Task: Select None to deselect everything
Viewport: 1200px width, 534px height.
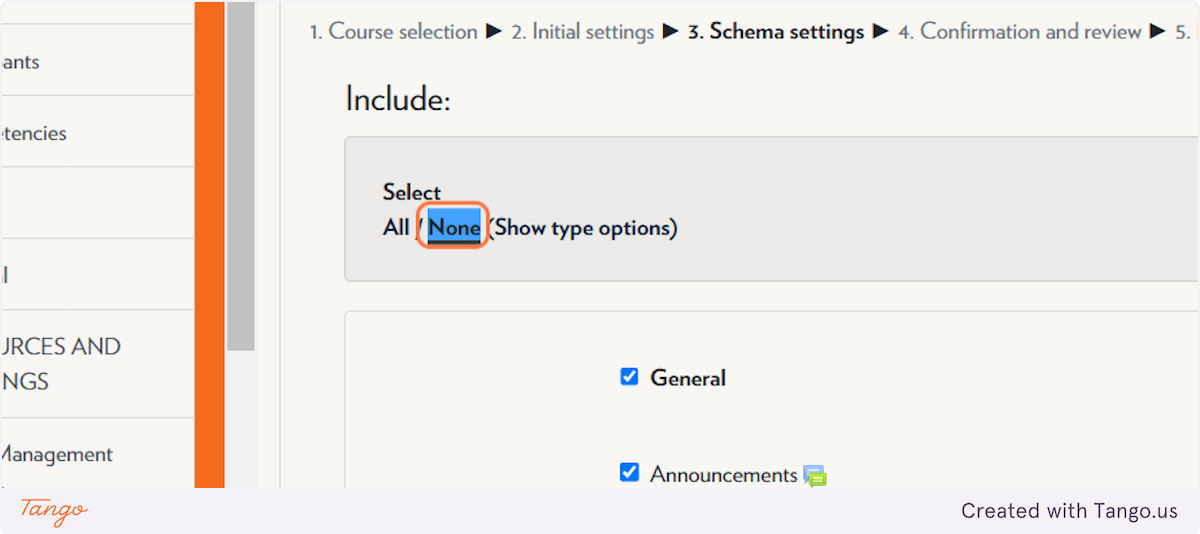Action: pos(454,228)
